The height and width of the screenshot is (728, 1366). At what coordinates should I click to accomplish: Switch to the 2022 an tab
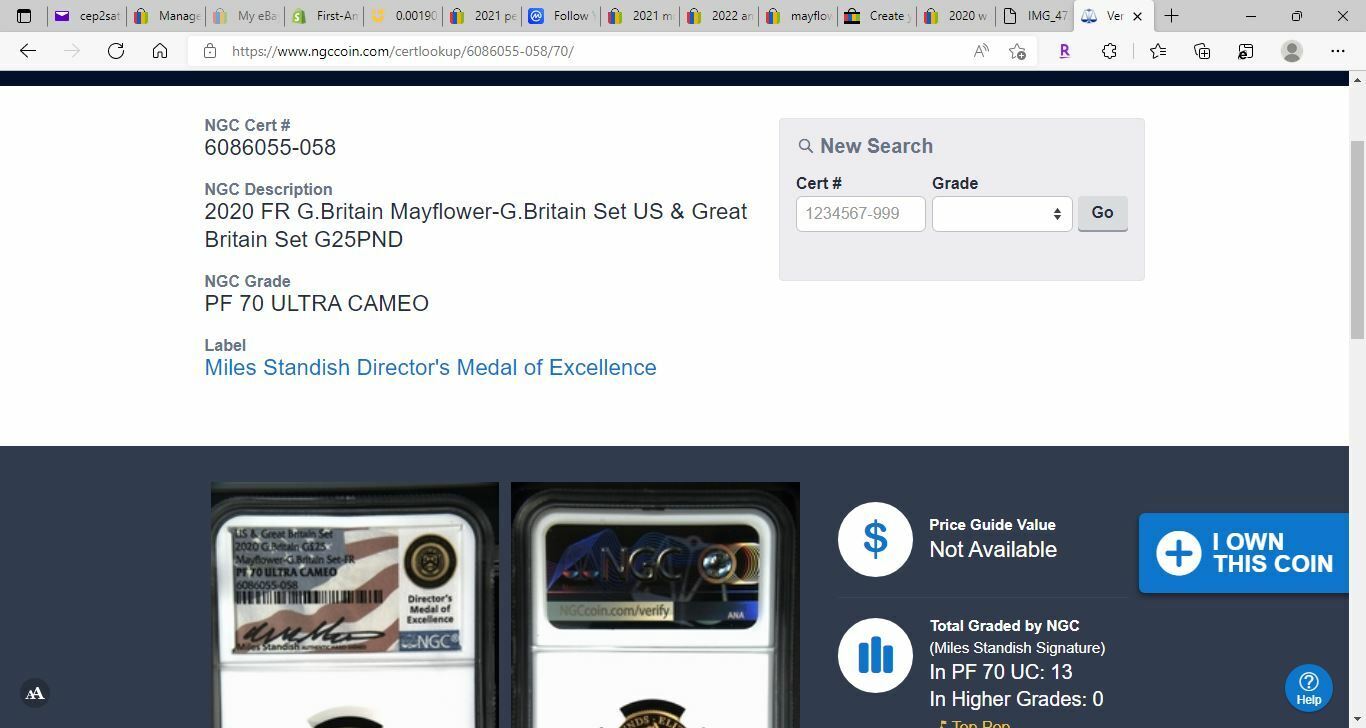point(720,16)
